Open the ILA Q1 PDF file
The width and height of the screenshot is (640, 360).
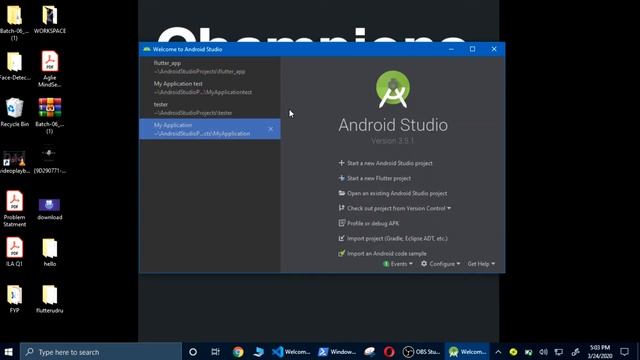tap(15, 252)
